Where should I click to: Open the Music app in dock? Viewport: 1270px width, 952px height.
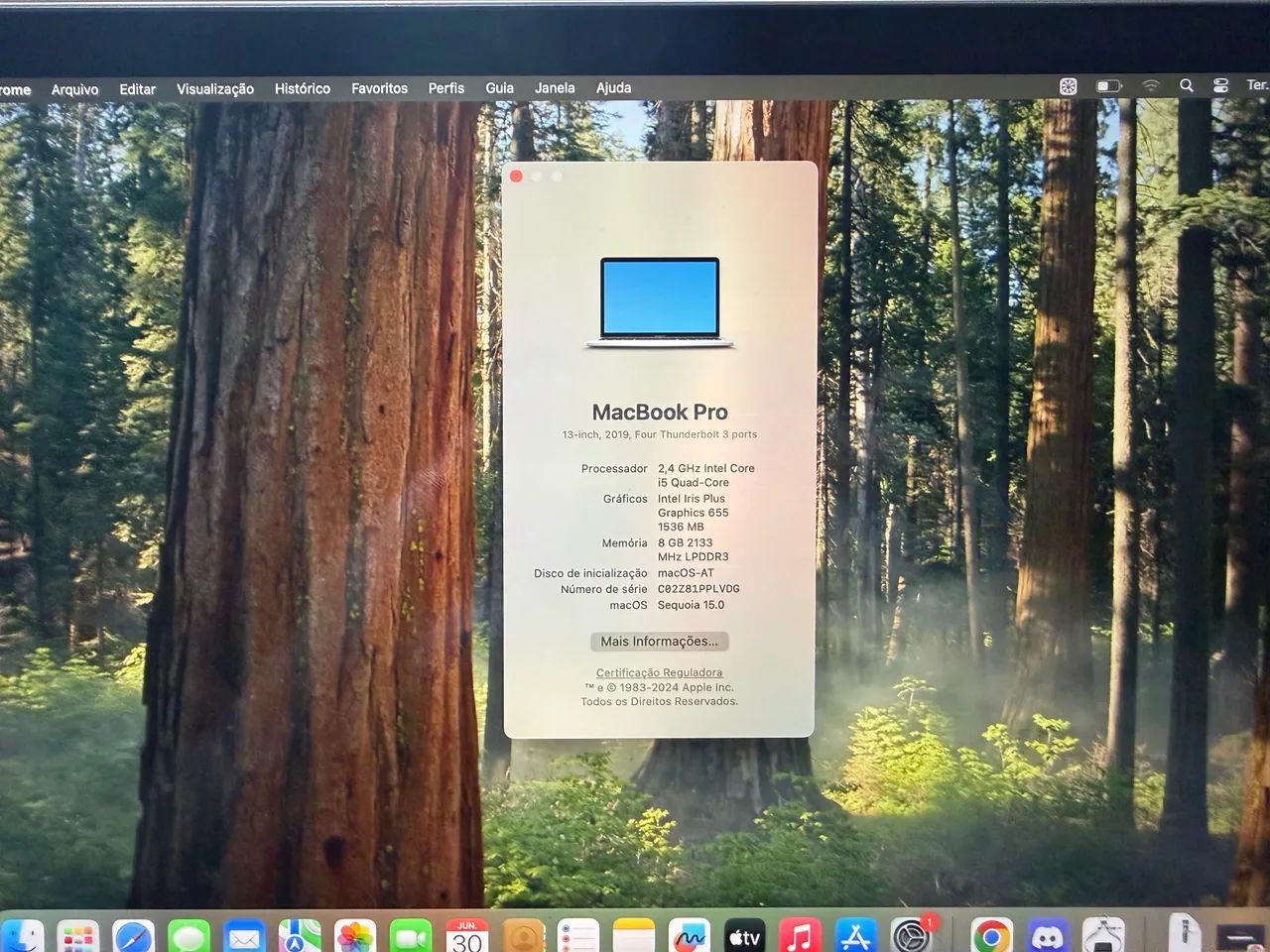coord(800,936)
